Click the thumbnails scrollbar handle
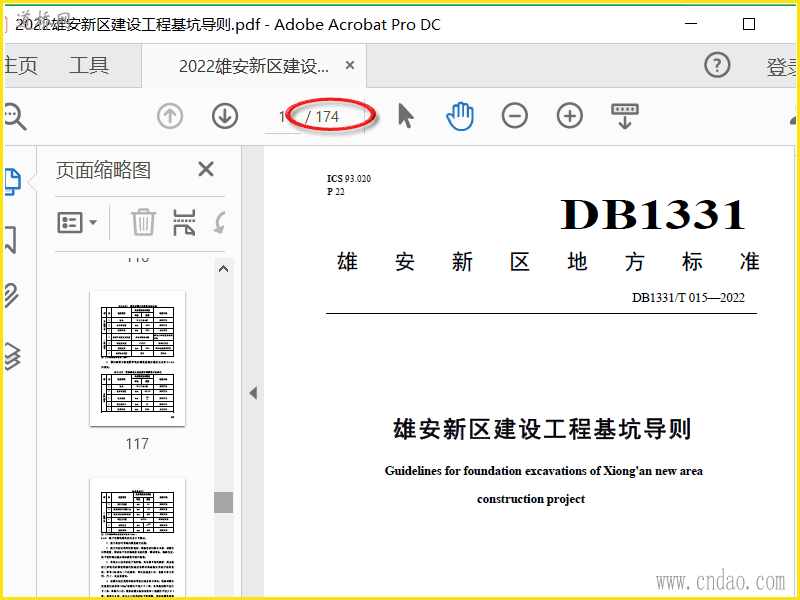The width and height of the screenshot is (800, 600). click(x=223, y=503)
